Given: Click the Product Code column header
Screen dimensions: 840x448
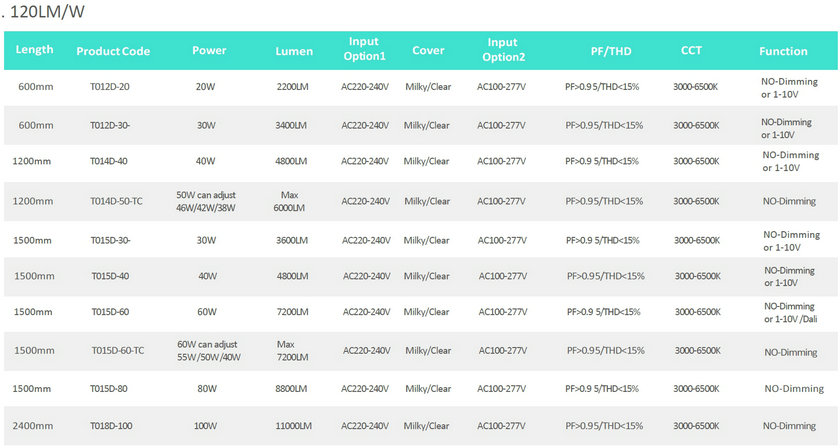Looking at the screenshot, I should [x=113, y=51].
